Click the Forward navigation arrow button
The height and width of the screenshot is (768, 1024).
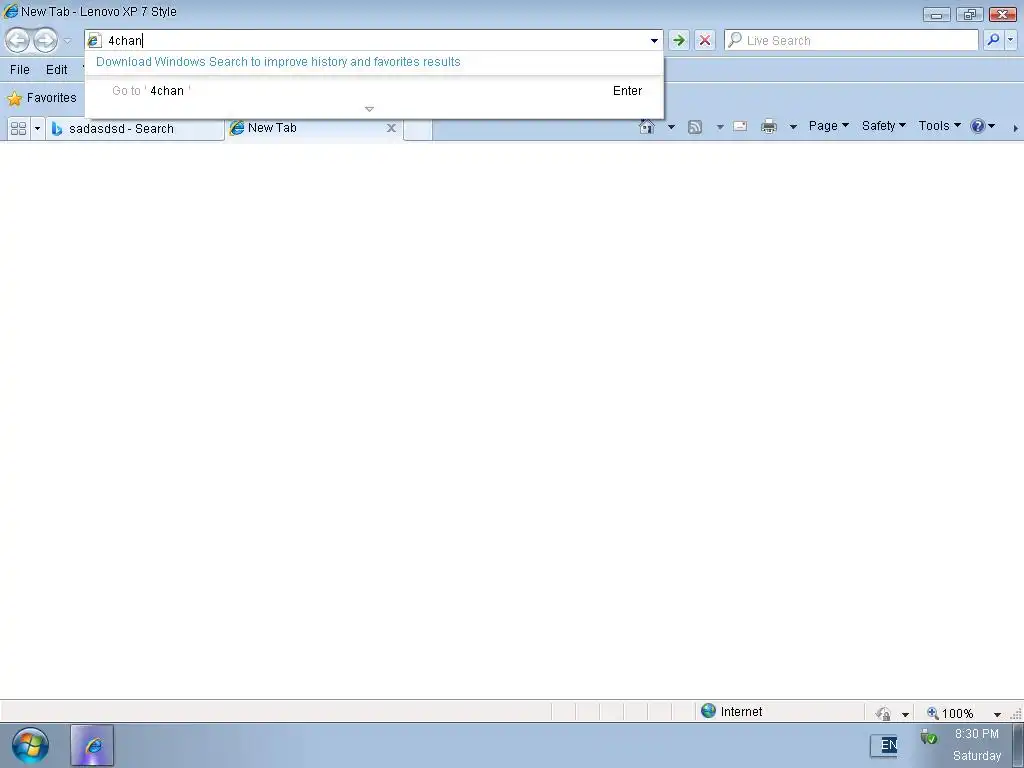point(45,40)
